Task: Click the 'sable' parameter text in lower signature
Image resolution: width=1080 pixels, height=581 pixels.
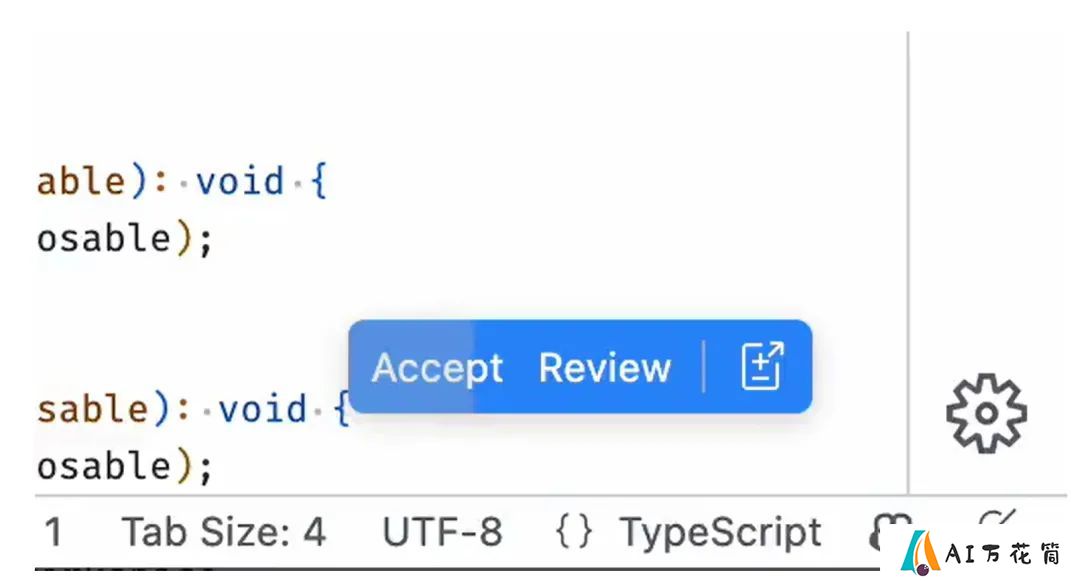Action: coord(92,410)
